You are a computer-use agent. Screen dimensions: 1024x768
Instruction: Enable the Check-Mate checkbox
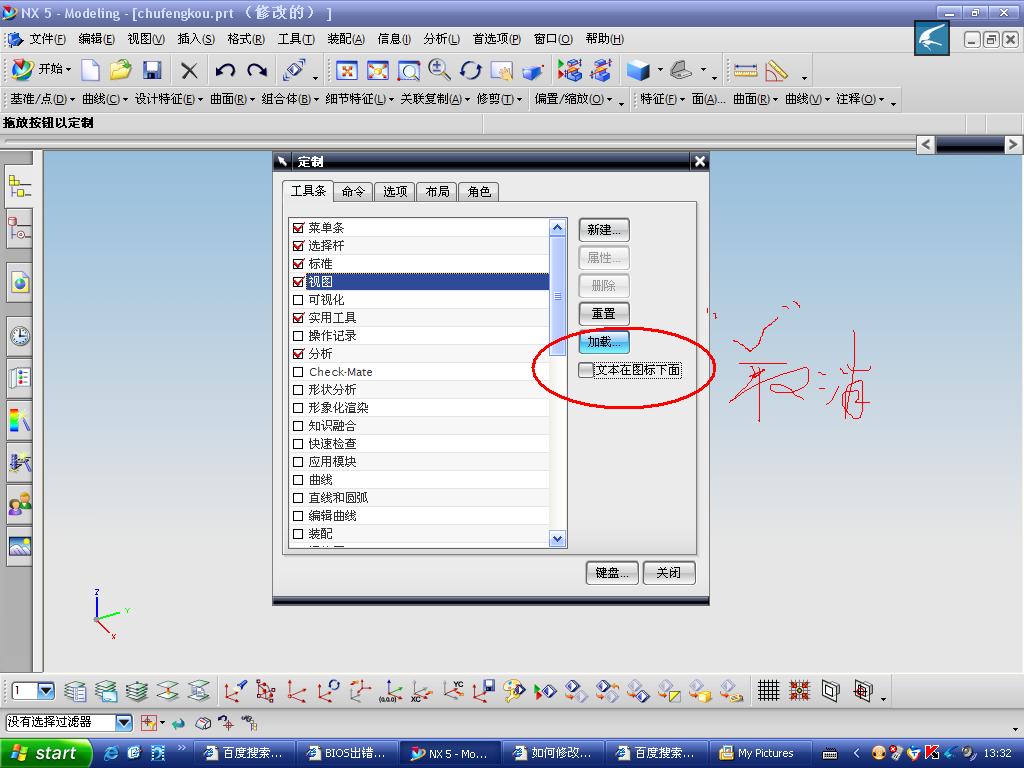tap(298, 372)
